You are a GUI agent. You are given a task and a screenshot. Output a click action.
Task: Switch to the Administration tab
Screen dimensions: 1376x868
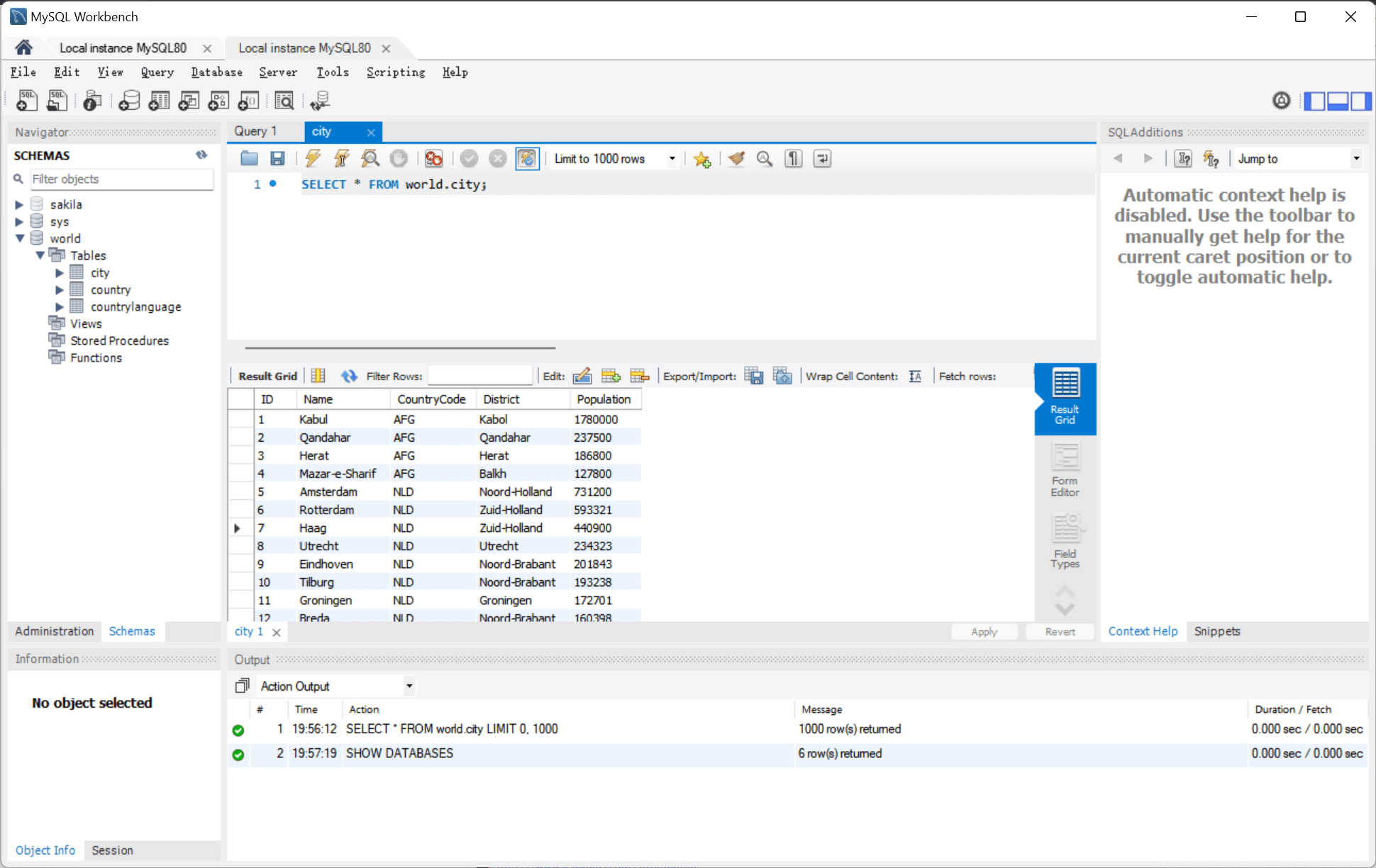click(x=55, y=631)
